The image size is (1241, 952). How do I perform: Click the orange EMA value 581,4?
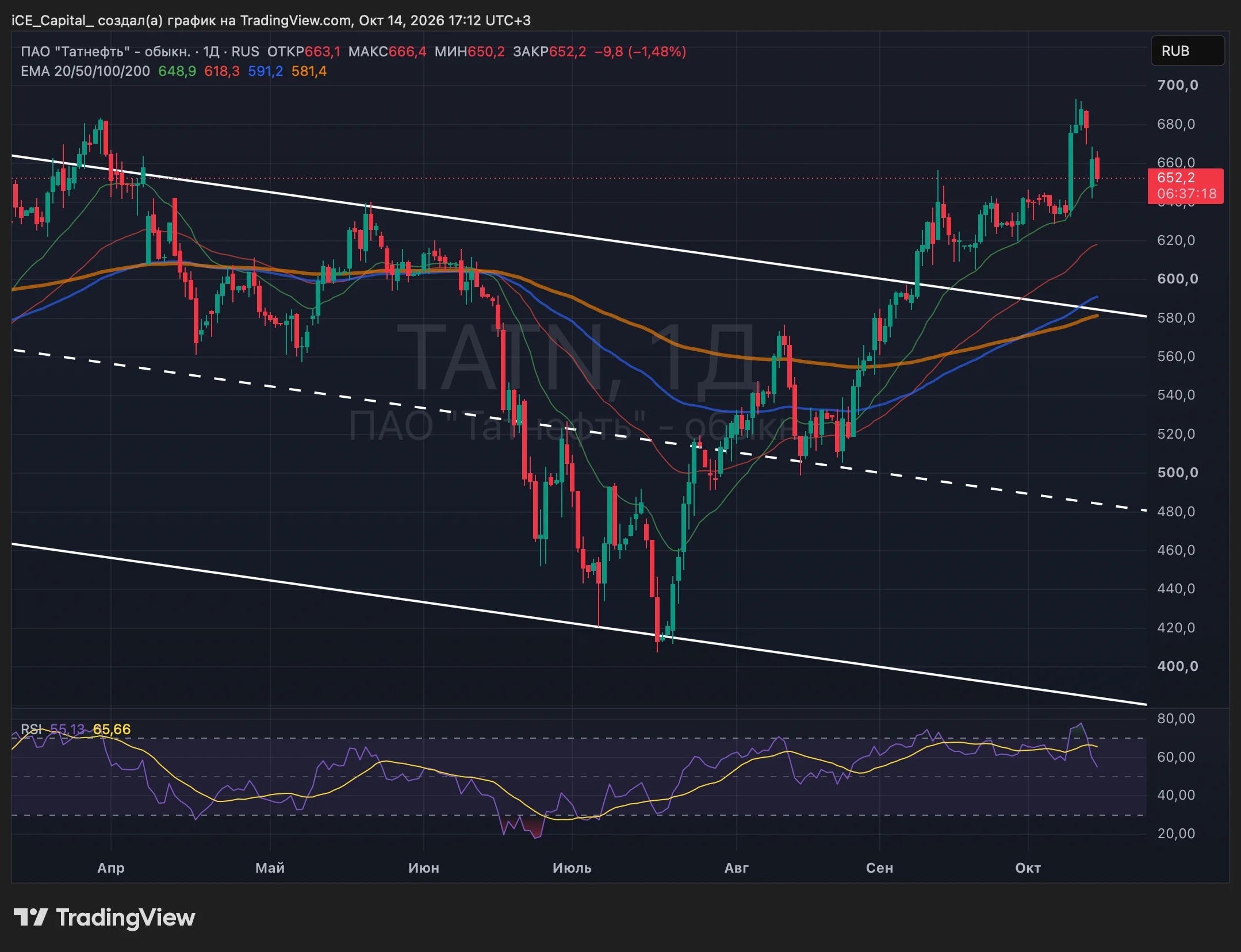(309, 71)
